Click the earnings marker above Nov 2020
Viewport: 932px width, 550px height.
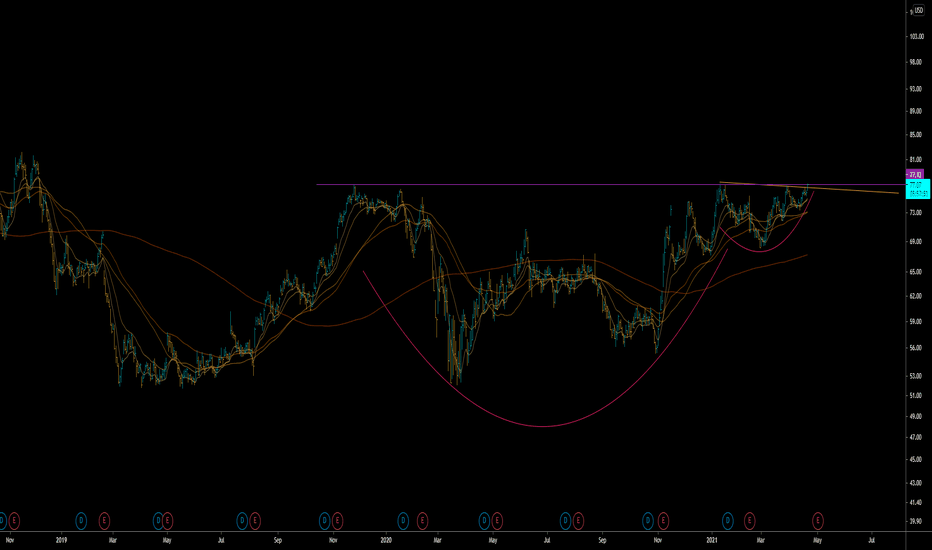(663, 521)
